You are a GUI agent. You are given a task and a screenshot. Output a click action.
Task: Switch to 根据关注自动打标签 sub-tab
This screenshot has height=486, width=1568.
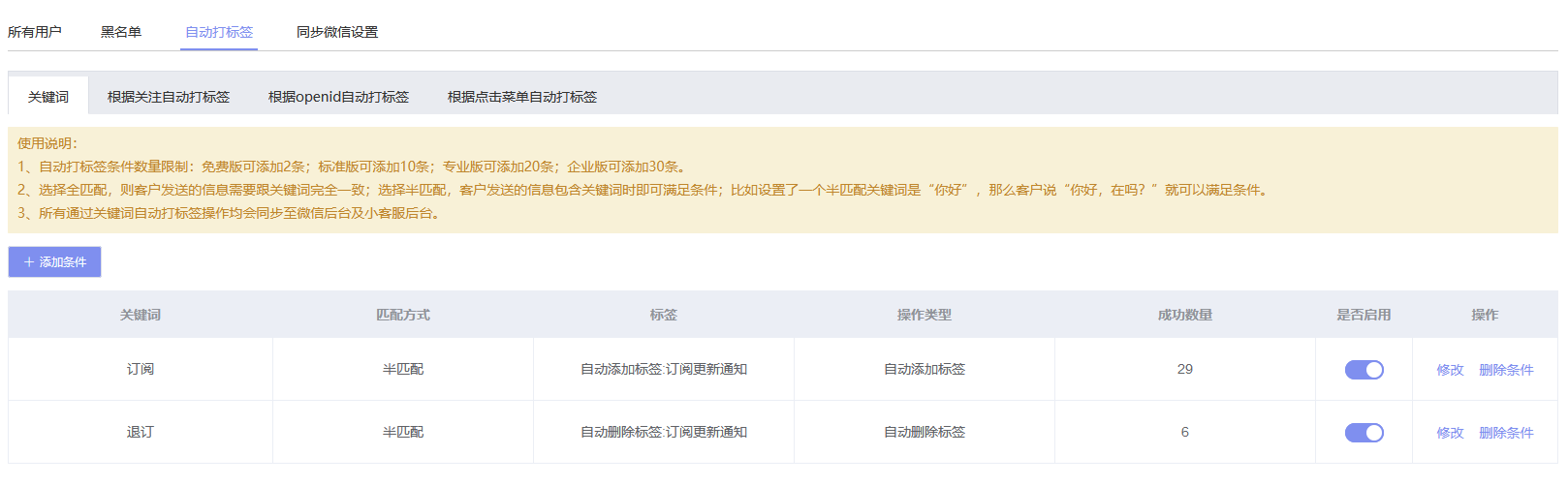169,97
